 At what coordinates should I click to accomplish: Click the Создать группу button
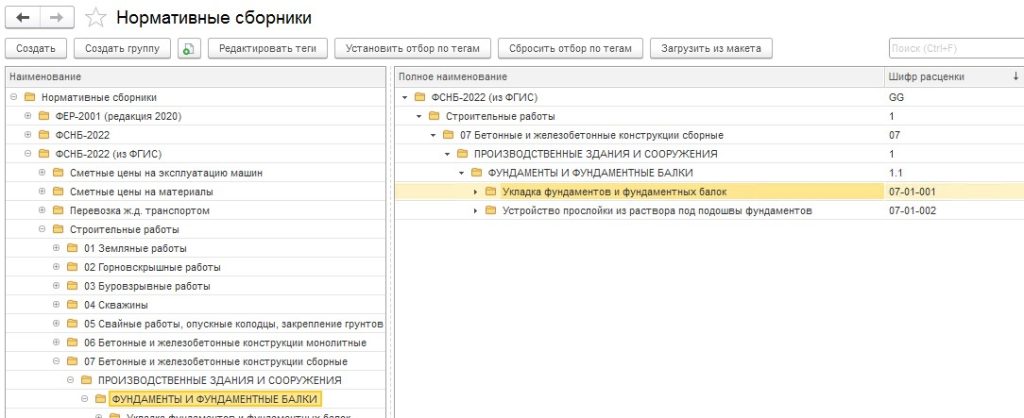[x=124, y=48]
